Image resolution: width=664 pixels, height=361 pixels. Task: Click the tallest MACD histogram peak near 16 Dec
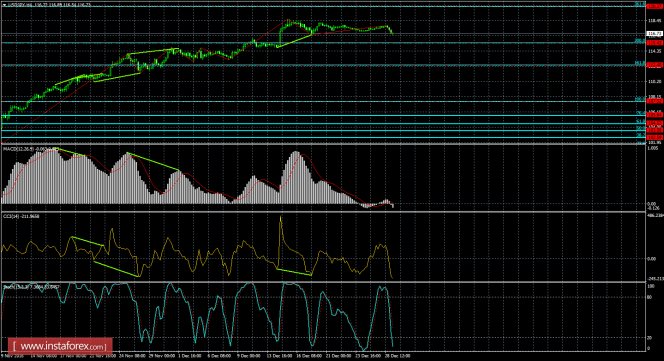(x=296, y=153)
